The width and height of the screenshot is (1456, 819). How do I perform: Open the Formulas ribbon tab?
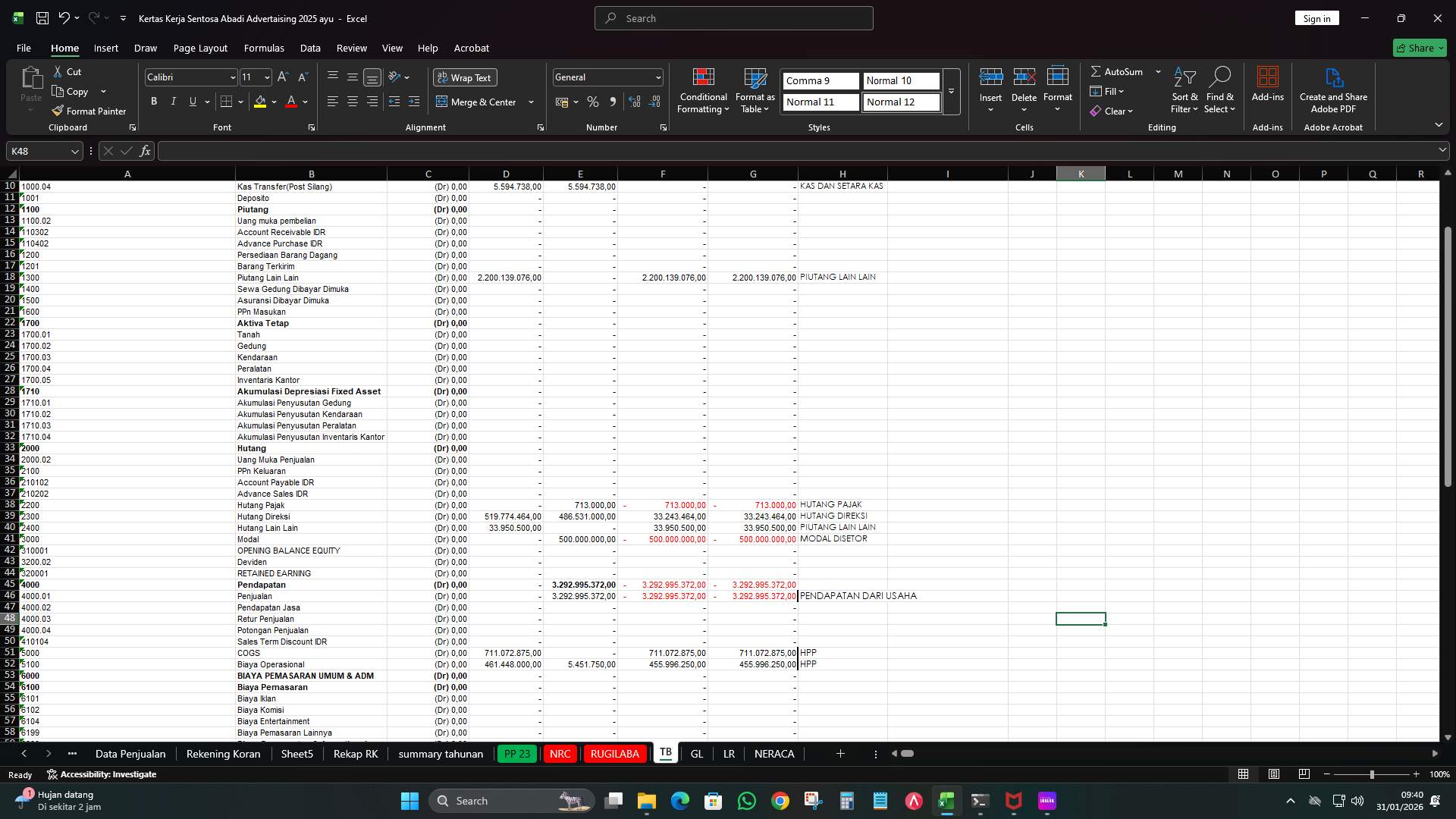point(264,48)
